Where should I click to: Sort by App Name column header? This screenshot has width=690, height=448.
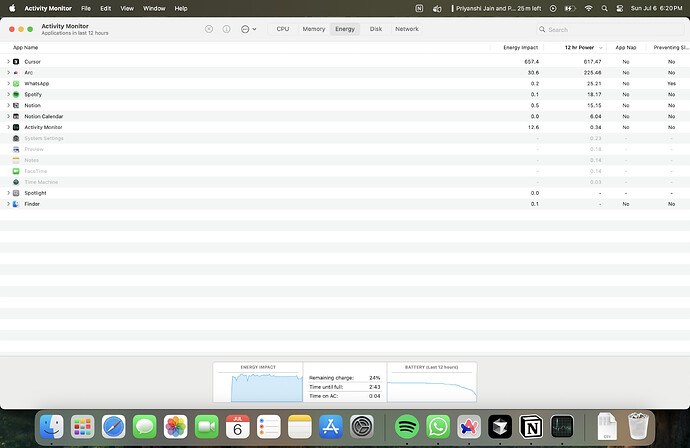click(26, 48)
